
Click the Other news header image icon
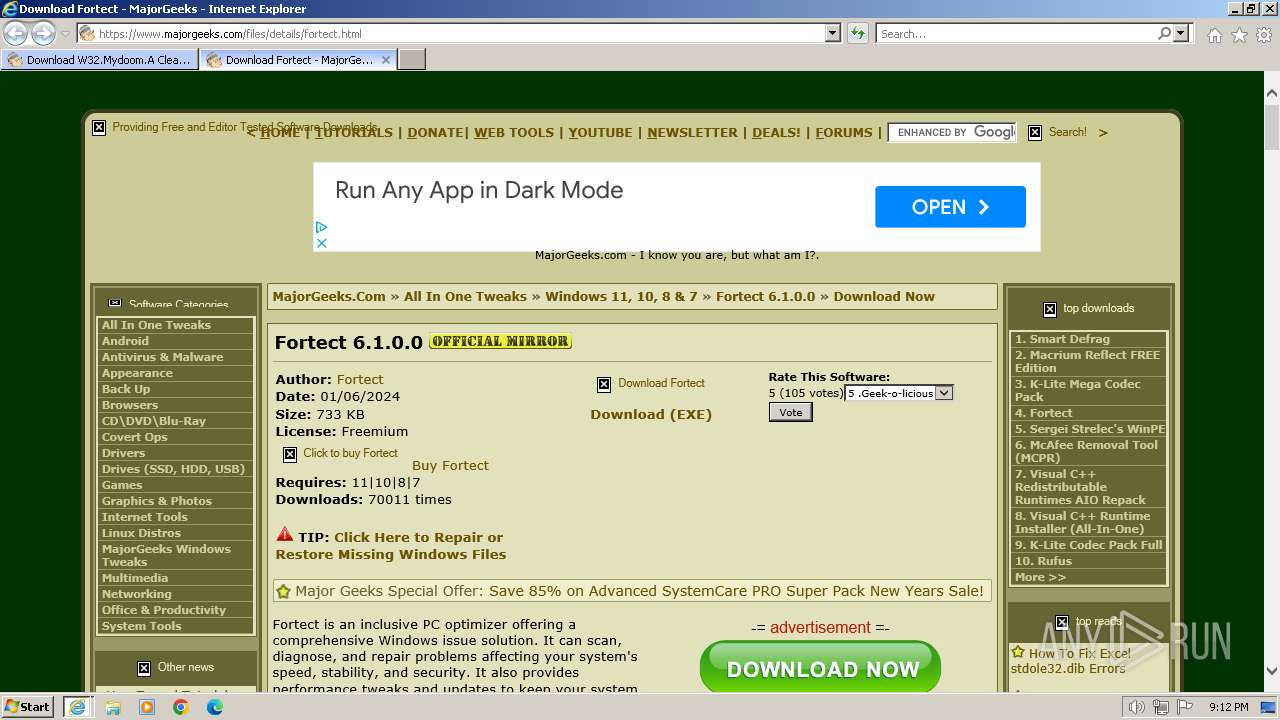click(x=144, y=668)
